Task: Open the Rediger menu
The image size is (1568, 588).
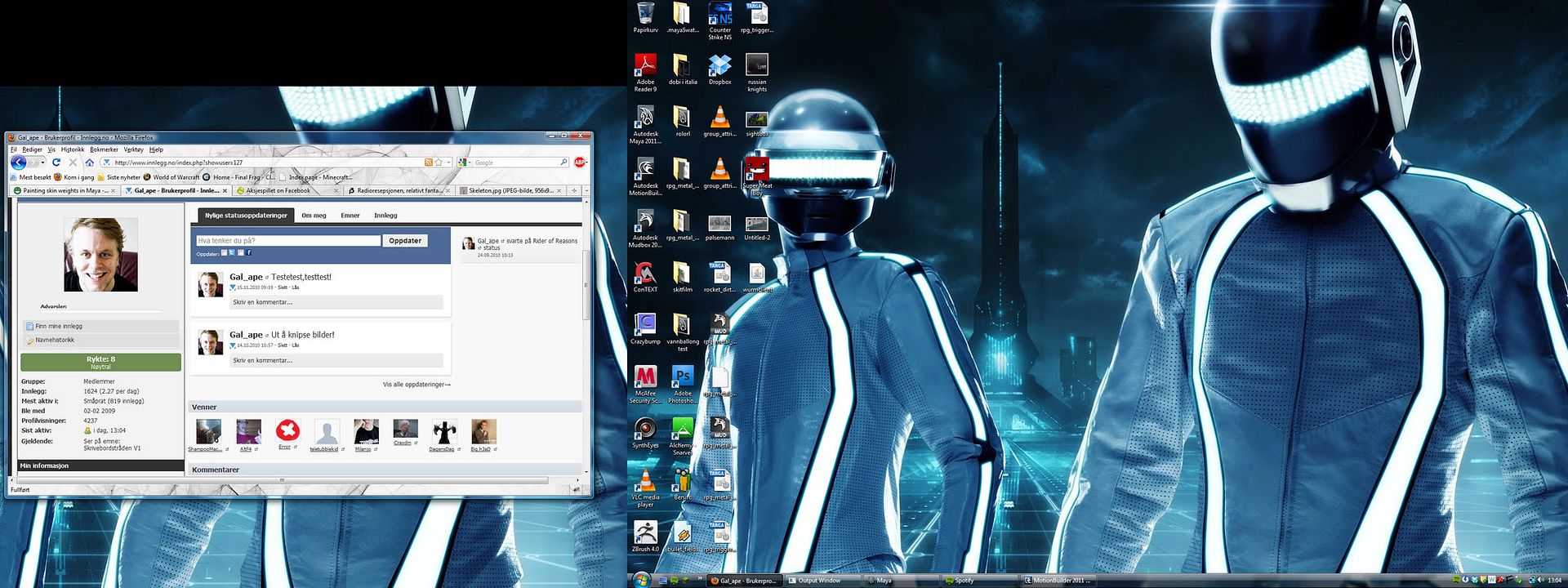Action: pos(33,149)
